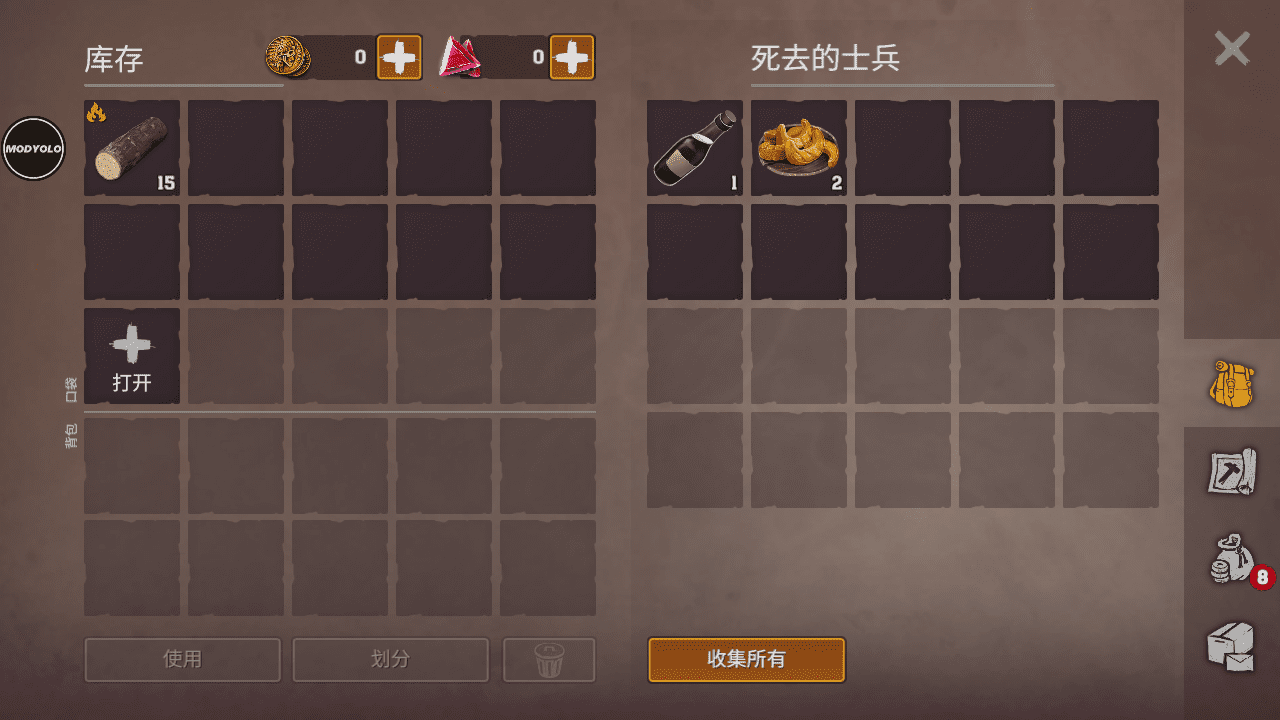Click the 收集所有 collect all button

tap(747, 660)
